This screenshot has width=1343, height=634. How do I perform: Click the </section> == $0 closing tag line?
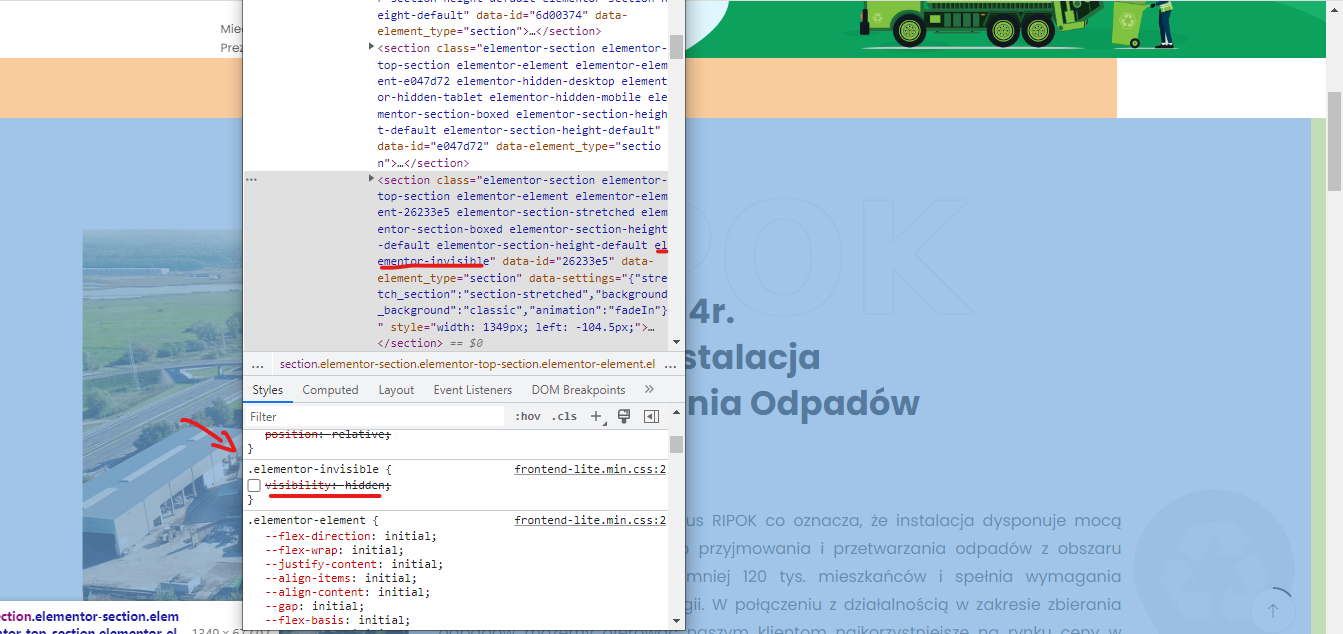tap(430, 343)
